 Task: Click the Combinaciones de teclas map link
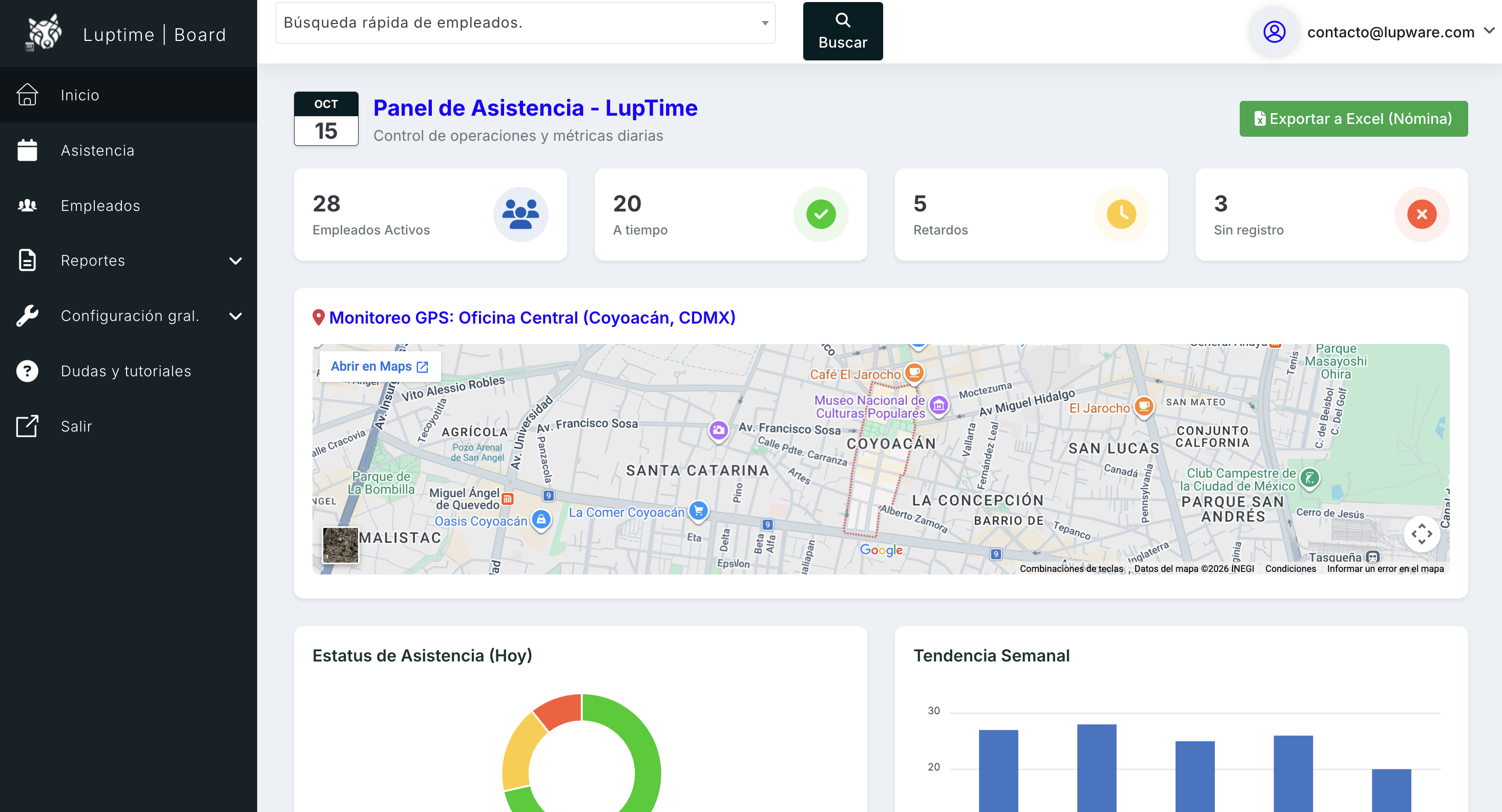point(1071,568)
